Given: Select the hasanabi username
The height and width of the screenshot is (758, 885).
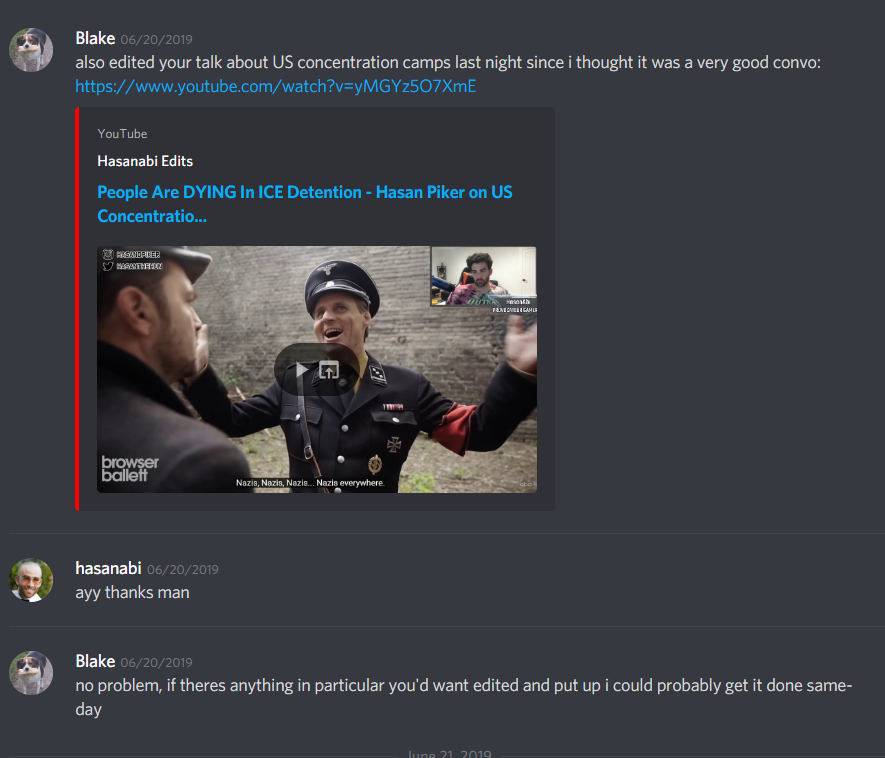Looking at the screenshot, I should point(108,568).
